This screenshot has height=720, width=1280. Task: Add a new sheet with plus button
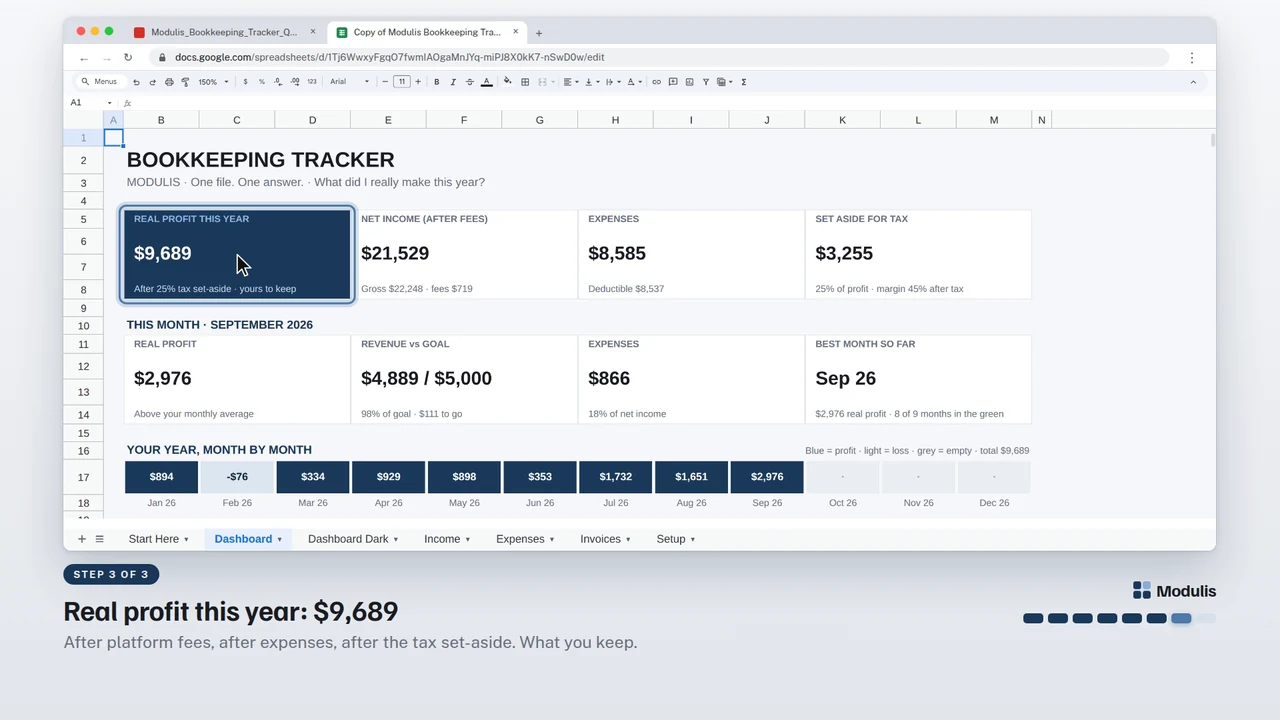tap(82, 539)
